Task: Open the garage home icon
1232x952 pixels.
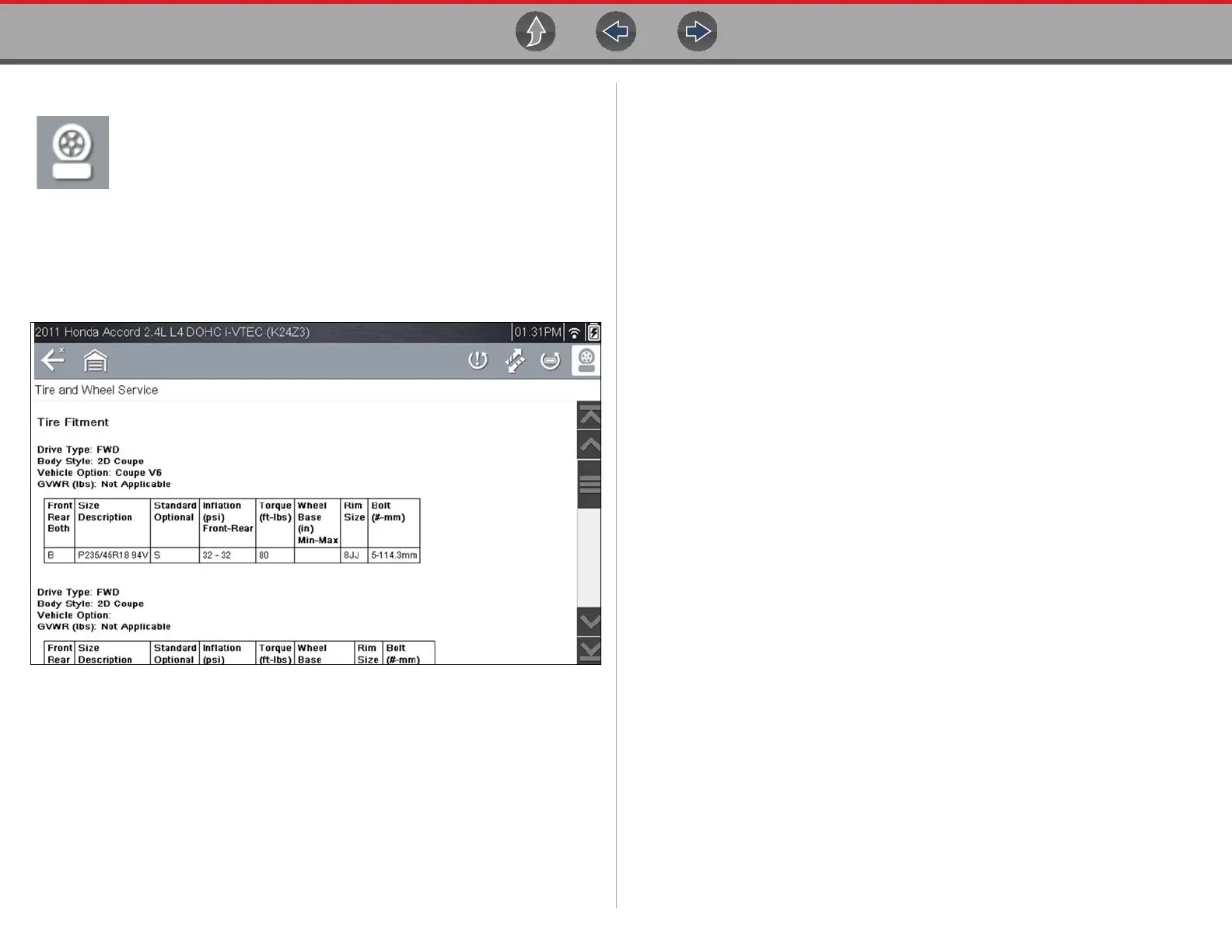Action: (95, 361)
